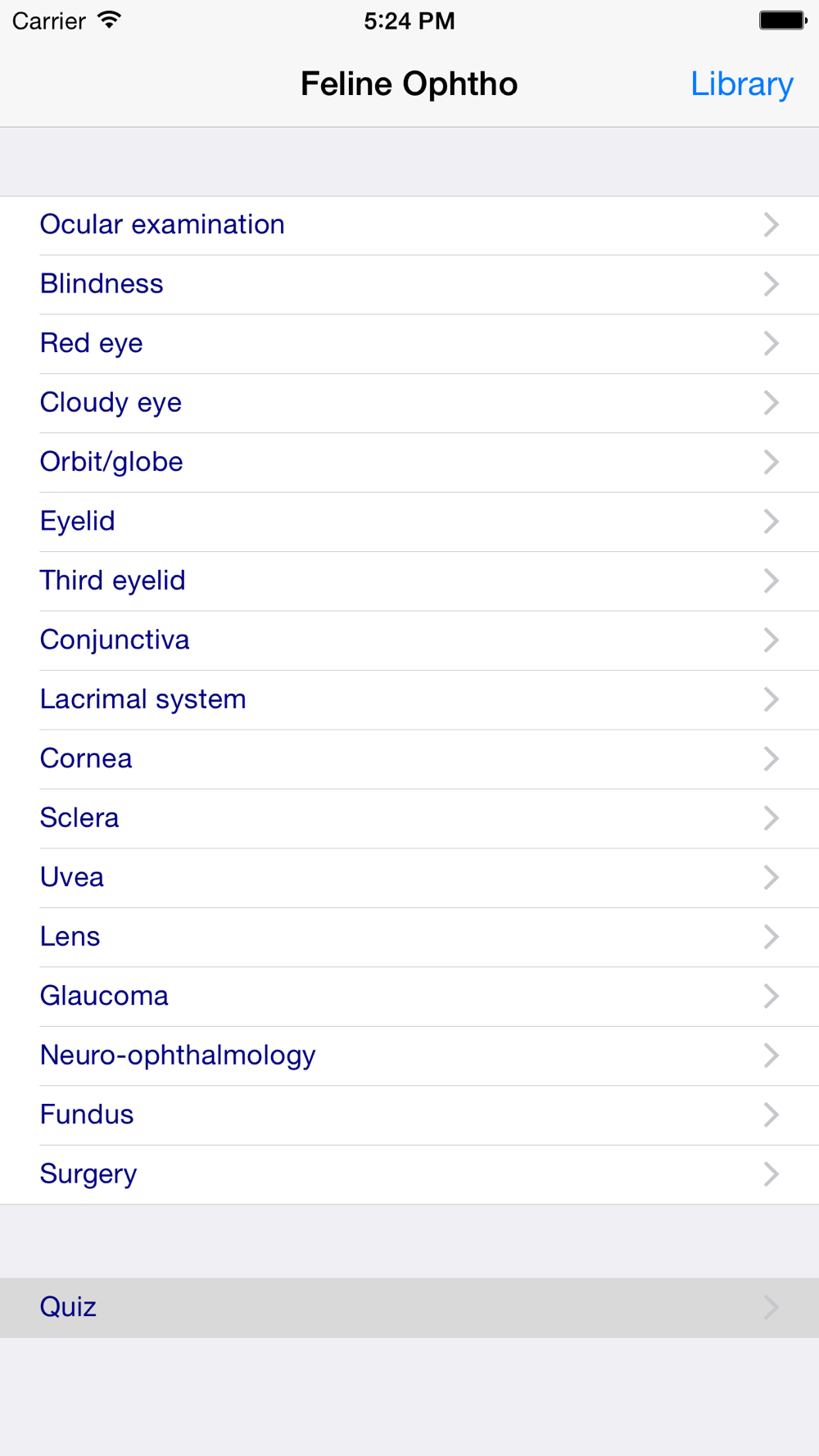Image resolution: width=819 pixels, height=1456 pixels.
Task: Open Ocular examination section
Action: pyautogui.click(x=409, y=225)
